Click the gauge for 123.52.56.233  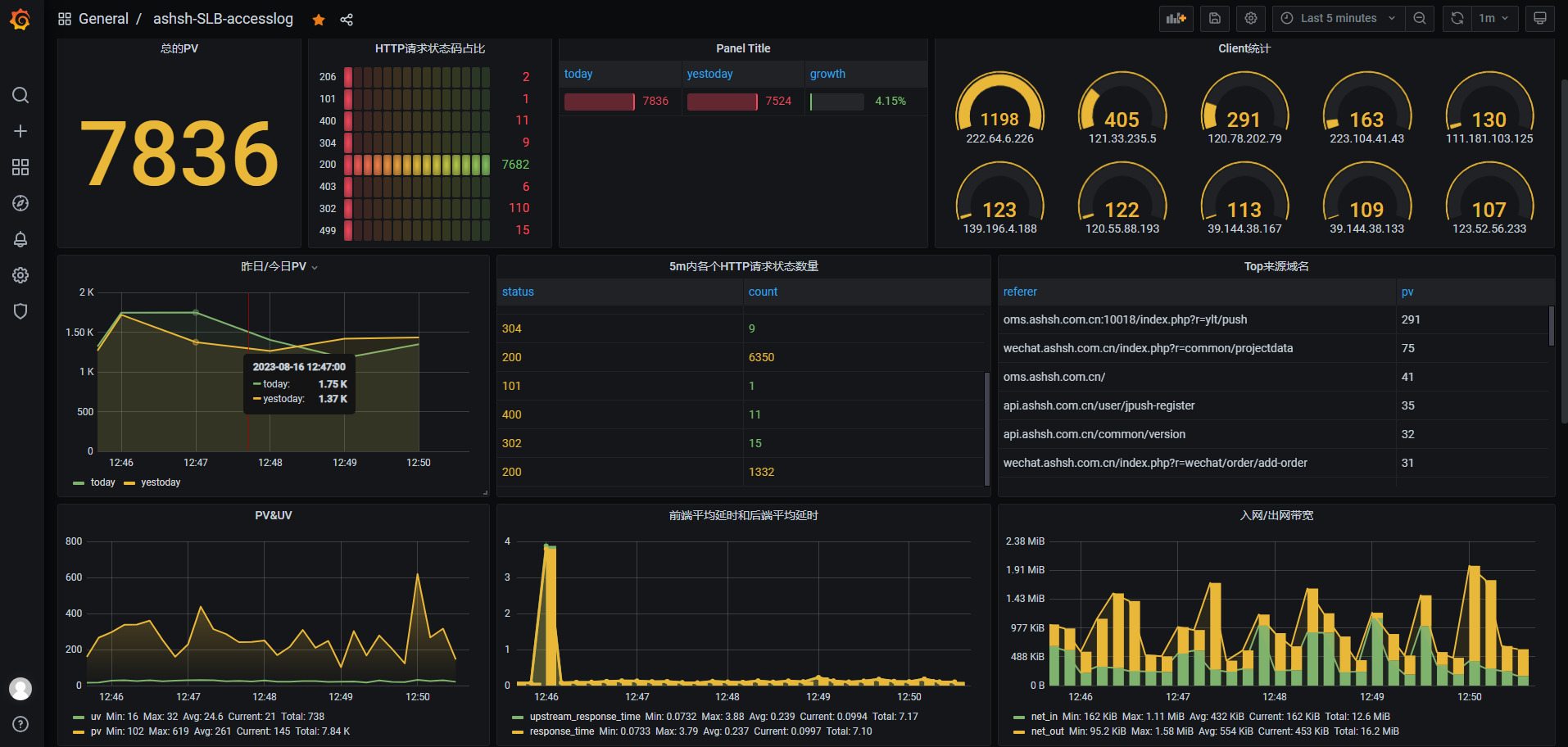pyautogui.click(x=1489, y=198)
